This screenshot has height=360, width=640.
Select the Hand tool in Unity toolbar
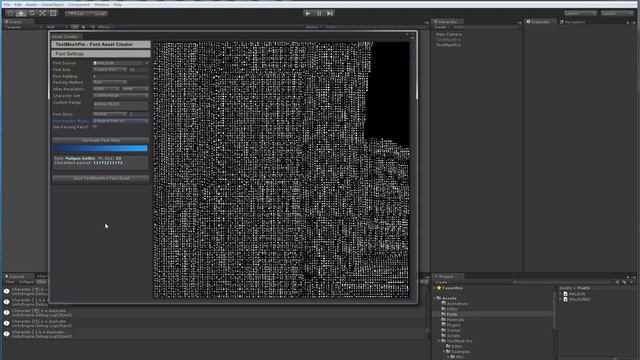pos(11,13)
